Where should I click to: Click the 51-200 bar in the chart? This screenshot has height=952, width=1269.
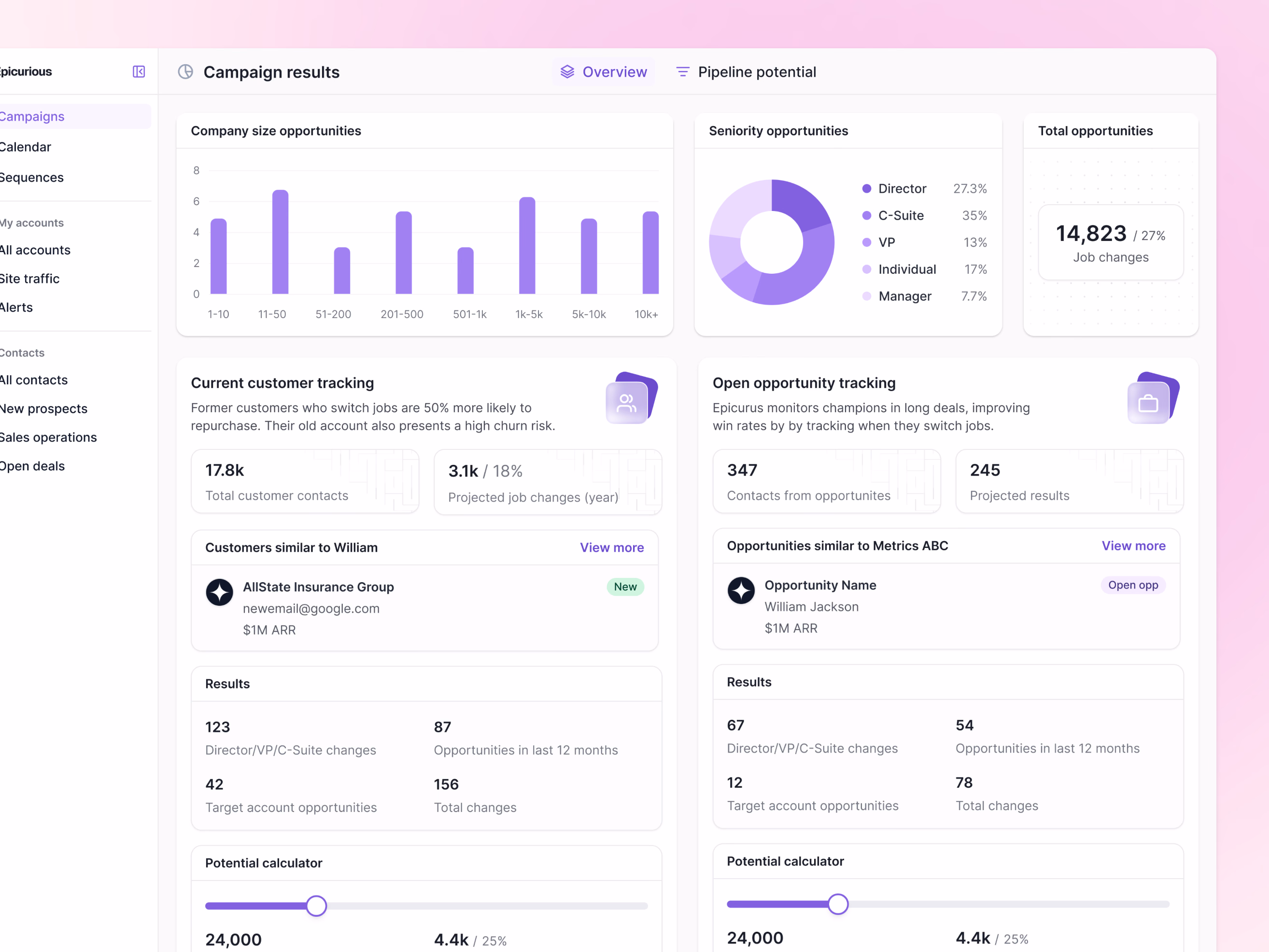[x=342, y=271]
